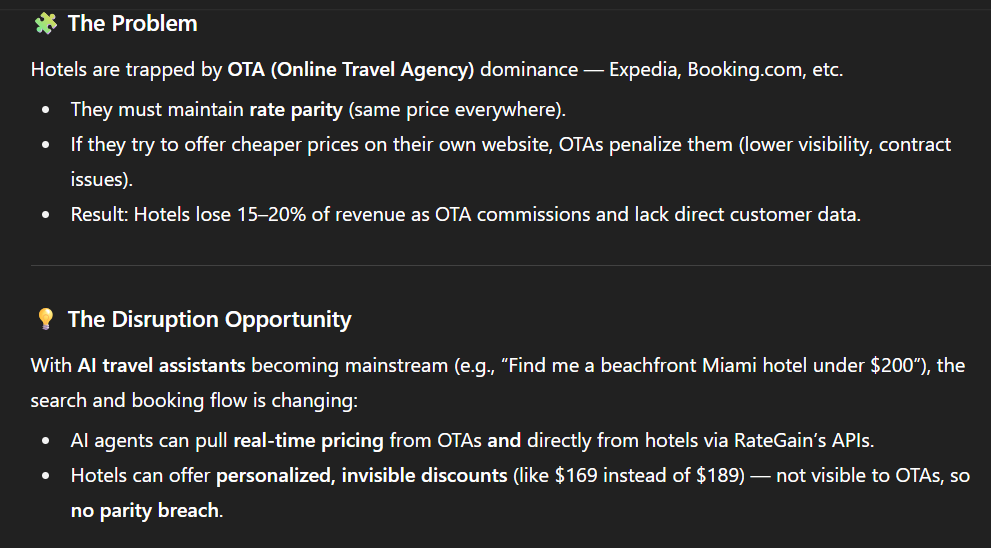Click the bold "no parity breach" text
The height and width of the screenshot is (548, 991).
click(x=144, y=511)
